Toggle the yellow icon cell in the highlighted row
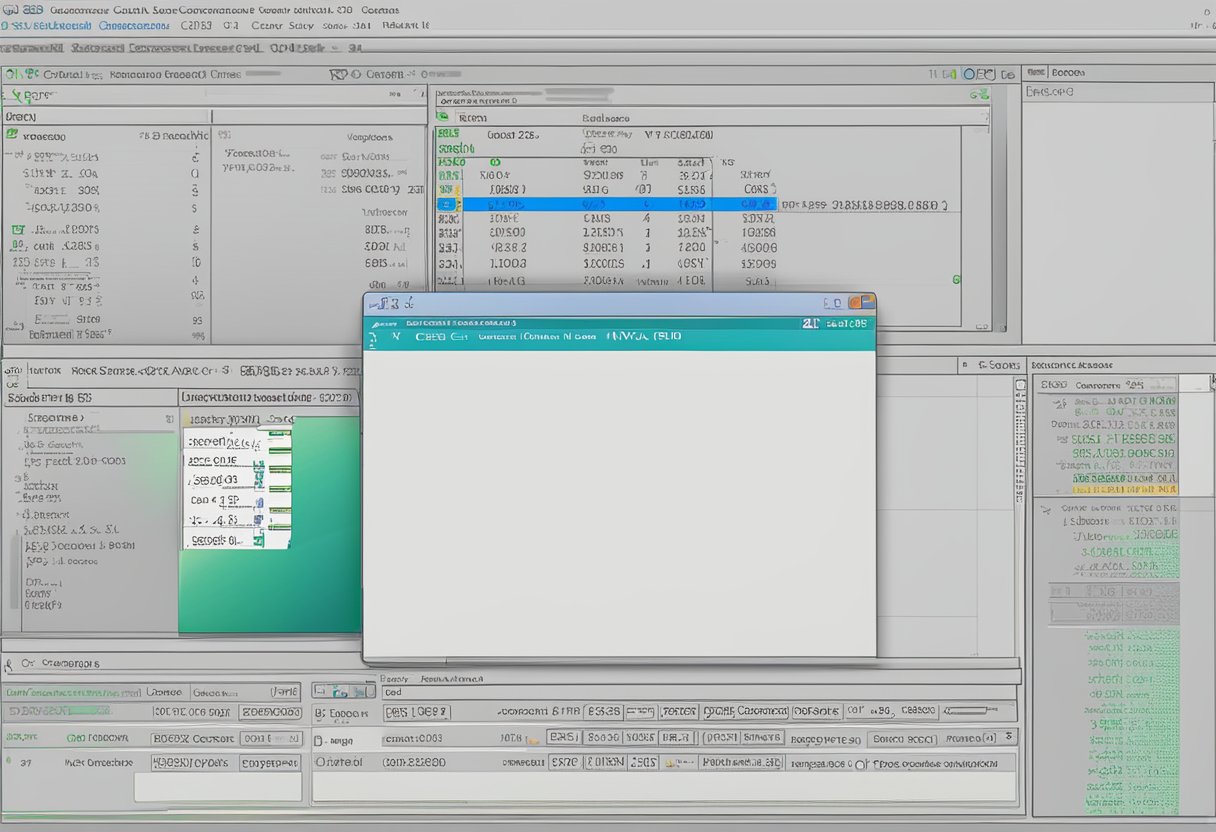1216x832 pixels. pyautogui.click(x=449, y=204)
